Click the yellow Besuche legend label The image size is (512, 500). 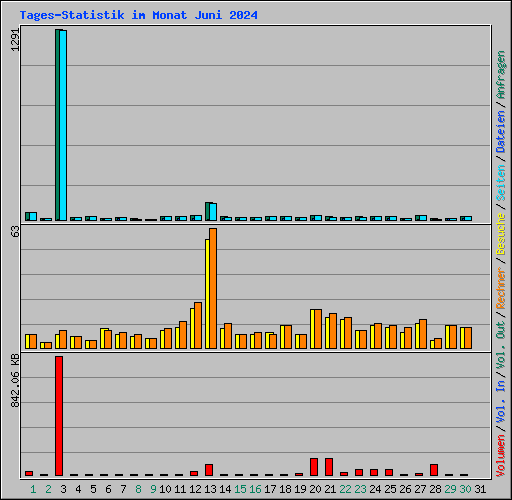point(501,234)
